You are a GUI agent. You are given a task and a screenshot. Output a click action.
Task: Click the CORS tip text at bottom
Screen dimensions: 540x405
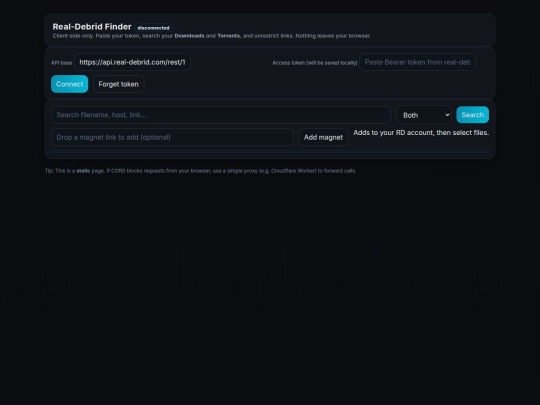pyautogui.click(x=200, y=171)
